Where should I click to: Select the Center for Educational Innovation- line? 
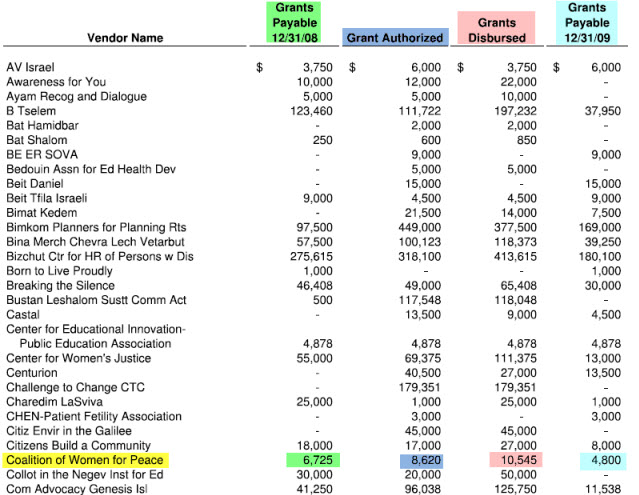click(x=96, y=329)
